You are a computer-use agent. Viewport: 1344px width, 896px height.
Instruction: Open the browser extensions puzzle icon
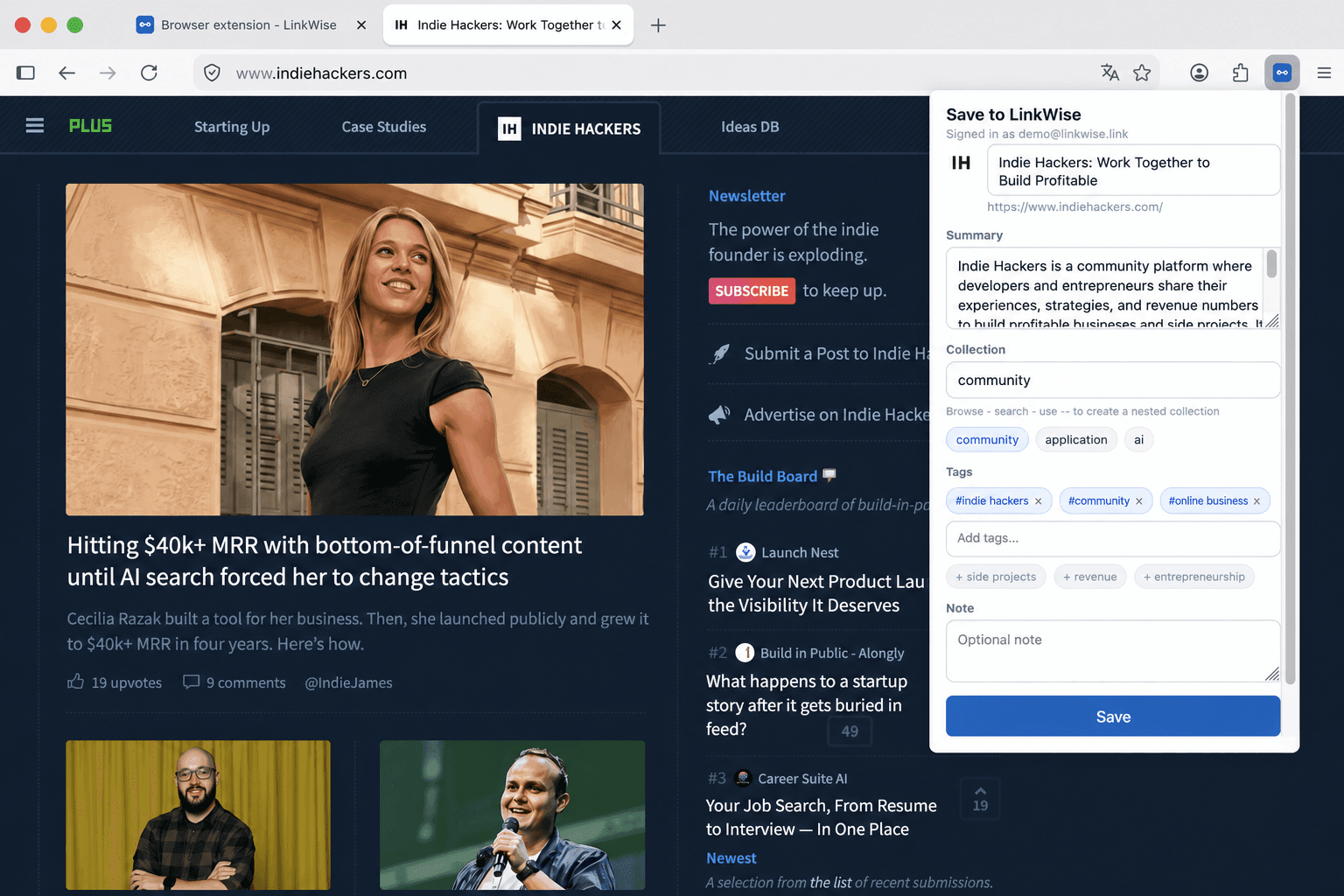pyautogui.click(x=1240, y=73)
